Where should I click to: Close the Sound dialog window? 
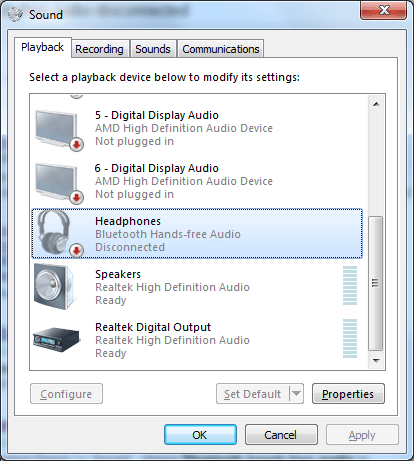click(384, 10)
